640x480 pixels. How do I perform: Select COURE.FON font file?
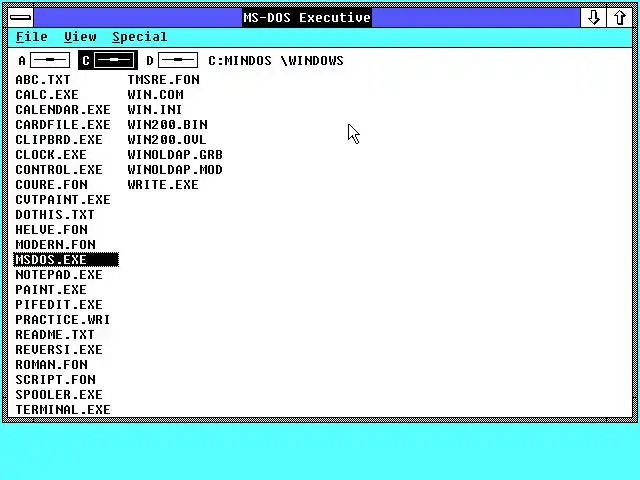(x=51, y=184)
